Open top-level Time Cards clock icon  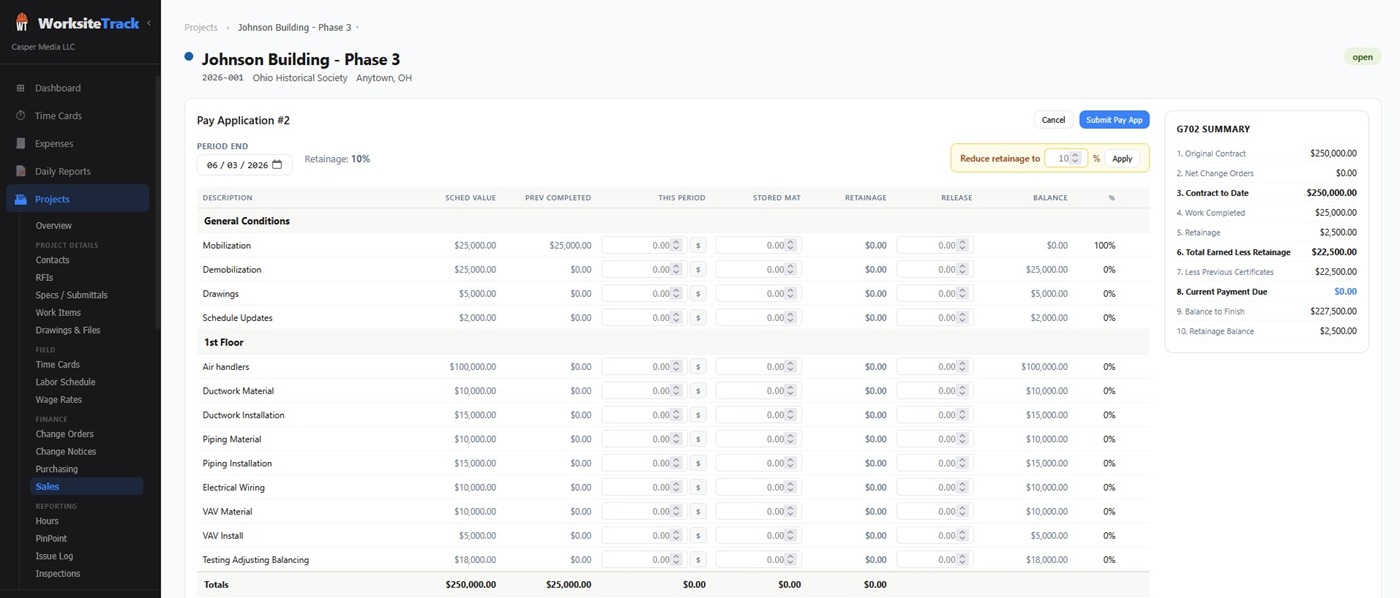coord(21,116)
